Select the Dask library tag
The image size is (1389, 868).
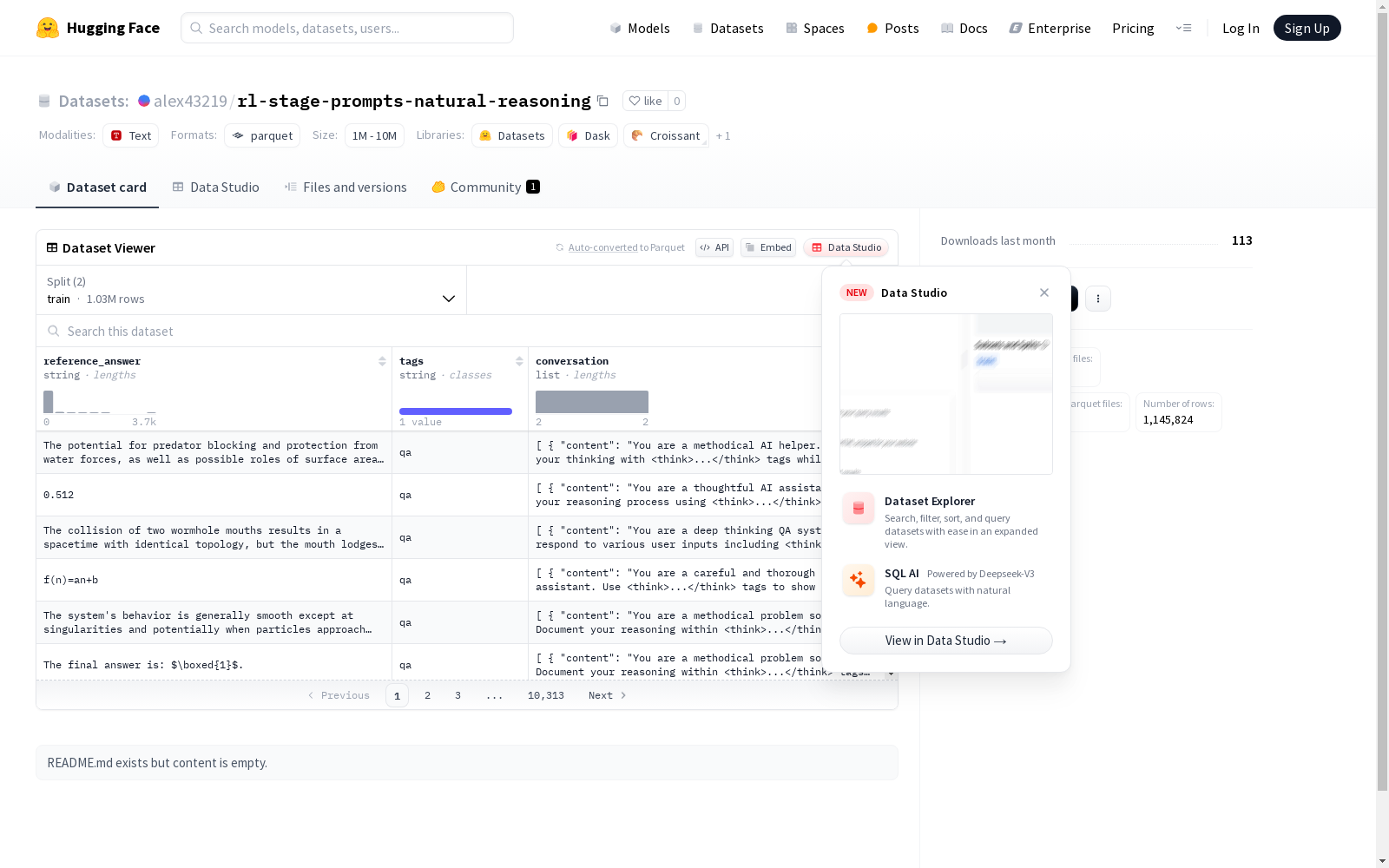(x=588, y=135)
